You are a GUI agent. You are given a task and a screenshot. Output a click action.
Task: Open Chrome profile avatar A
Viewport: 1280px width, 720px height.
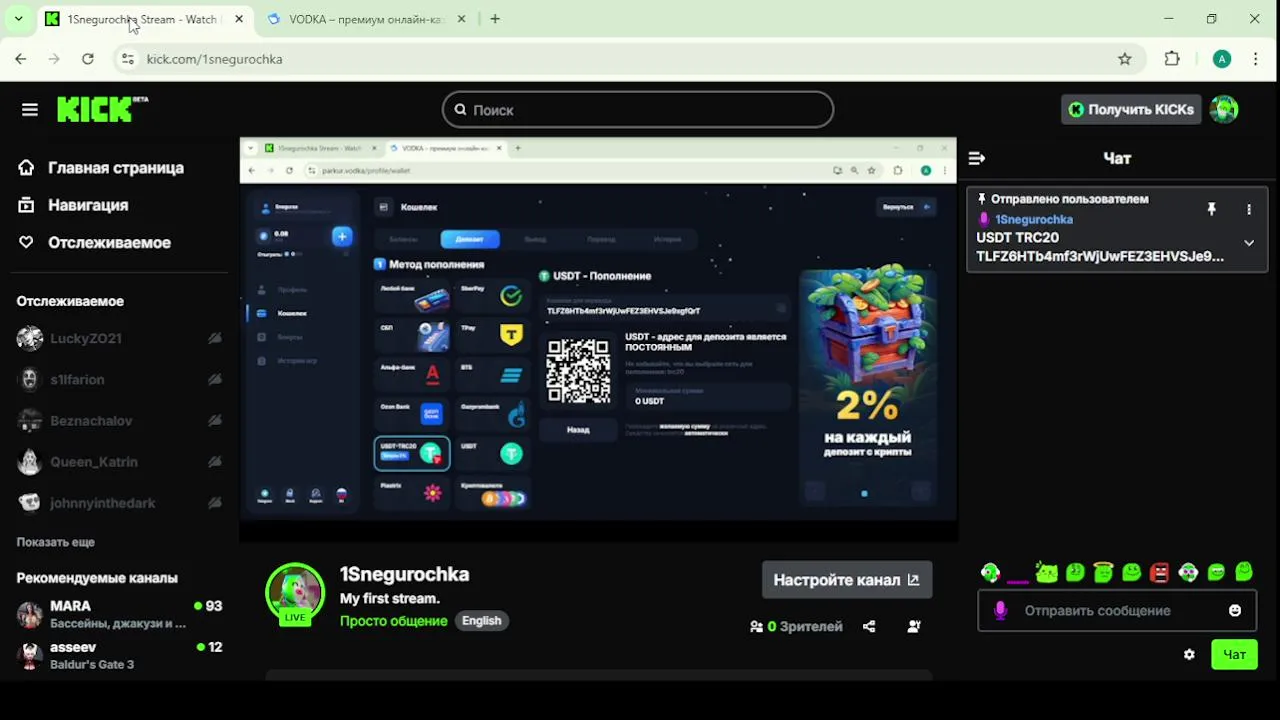pyautogui.click(x=1222, y=59)
